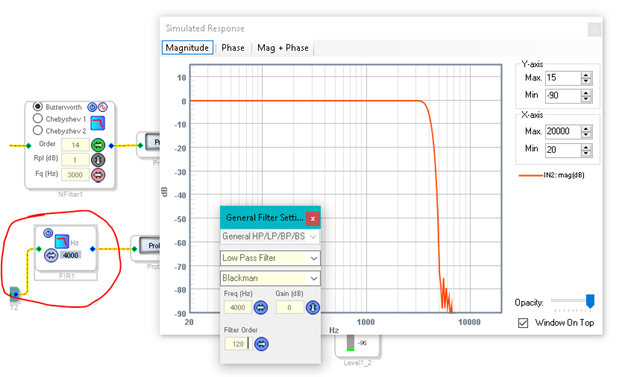Viewport: 639px width, 377px height.
Task: Click the Gain (dB) field showing 0
Action: (x=290, y=307)
